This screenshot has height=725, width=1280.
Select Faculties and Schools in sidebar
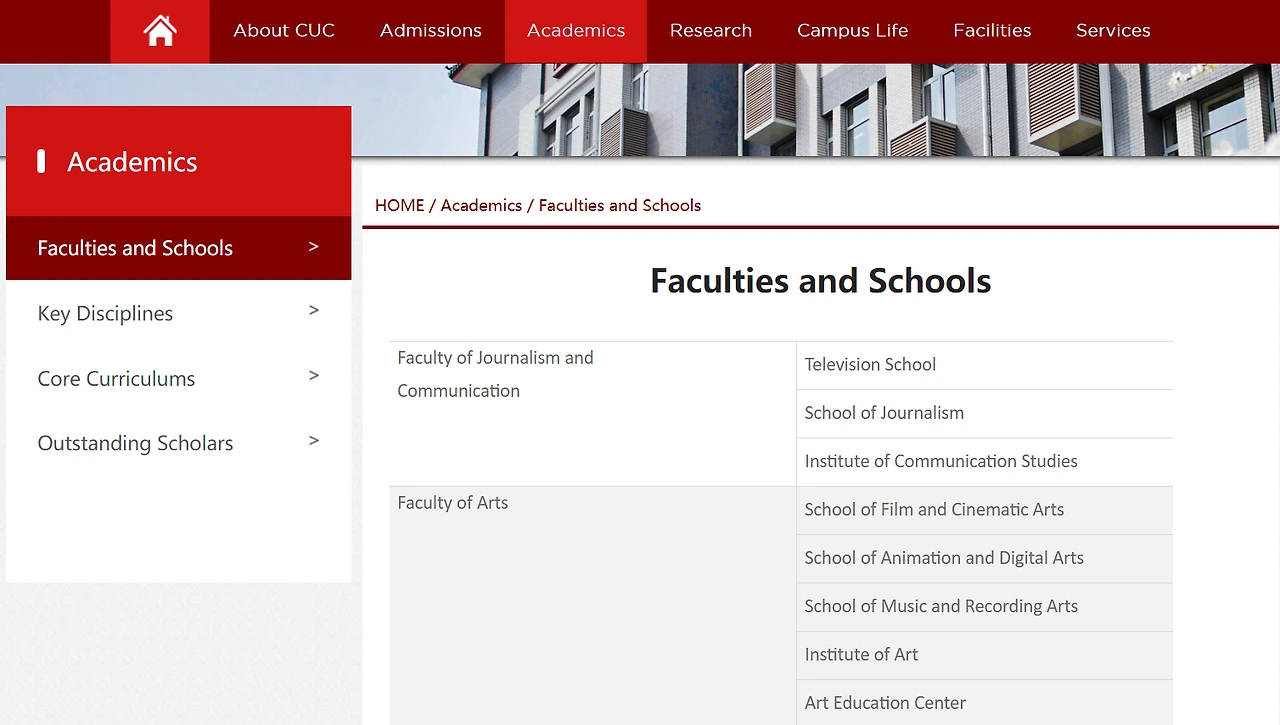point(179,248)
